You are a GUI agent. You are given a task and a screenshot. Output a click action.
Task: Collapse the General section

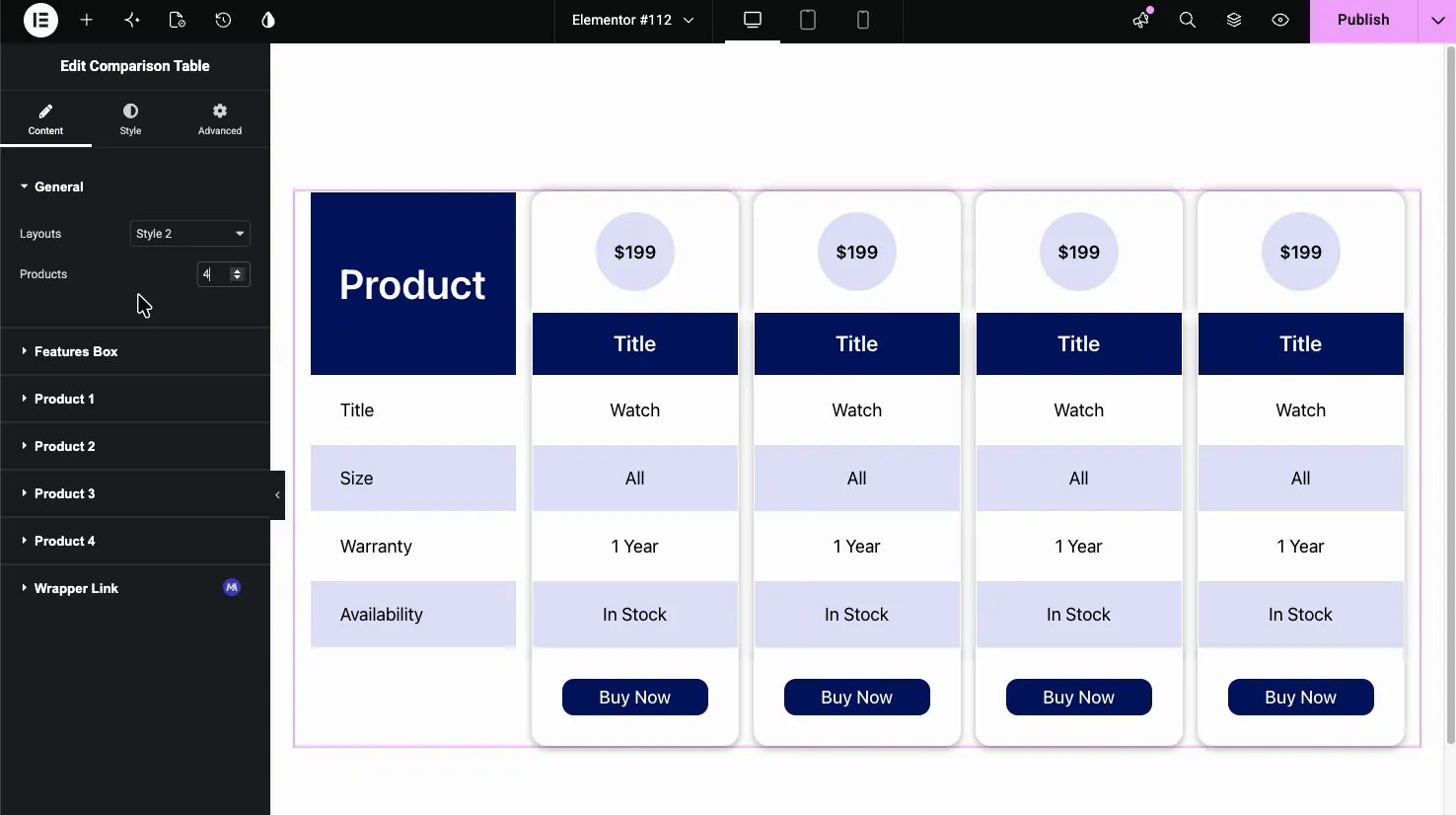click(x=135, y=186)
